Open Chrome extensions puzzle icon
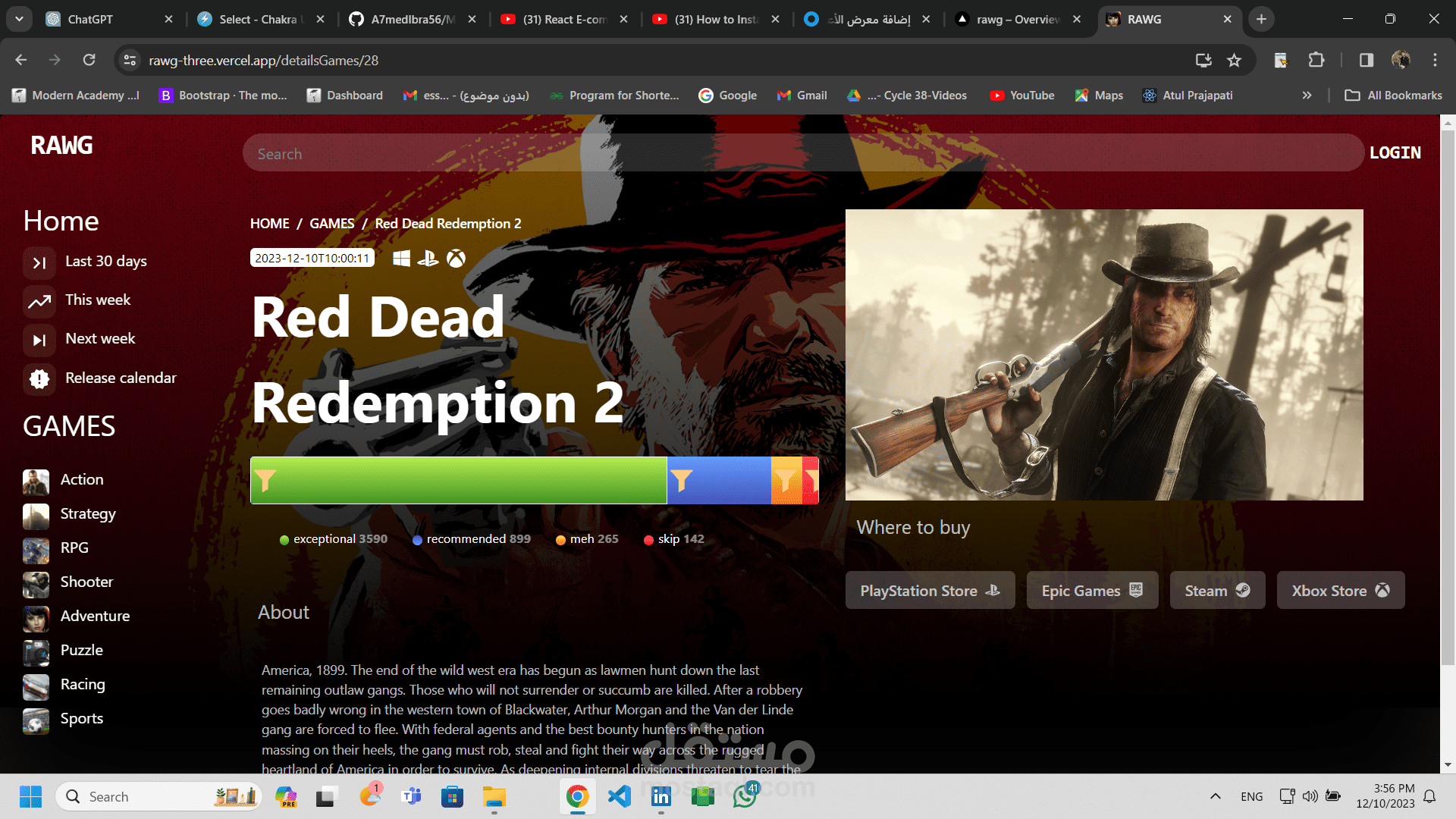Image resolution: width=1456 pixels, height=819 pixels. tap(1316, 60)
